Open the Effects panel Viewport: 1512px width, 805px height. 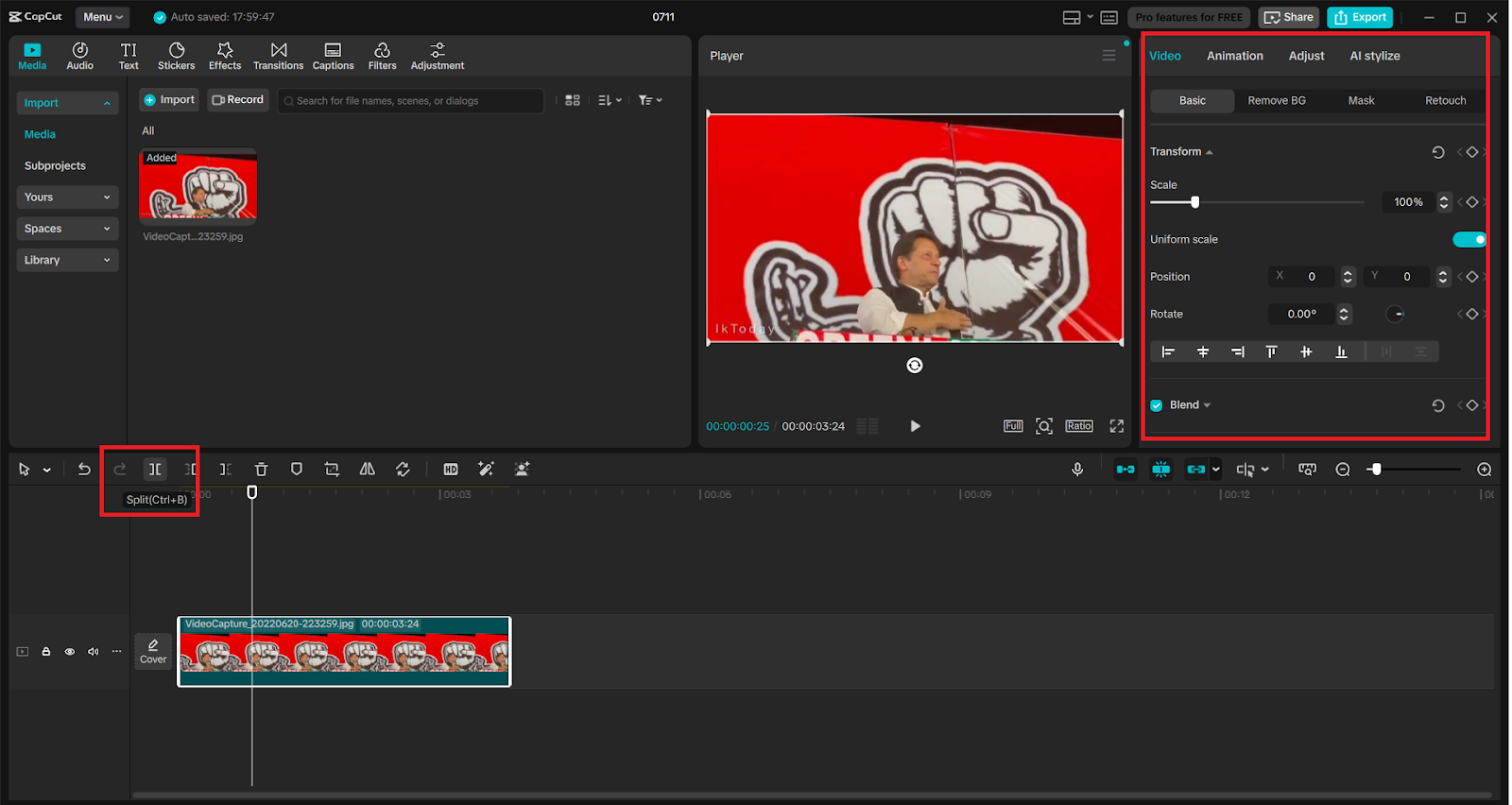click(225, 56)
